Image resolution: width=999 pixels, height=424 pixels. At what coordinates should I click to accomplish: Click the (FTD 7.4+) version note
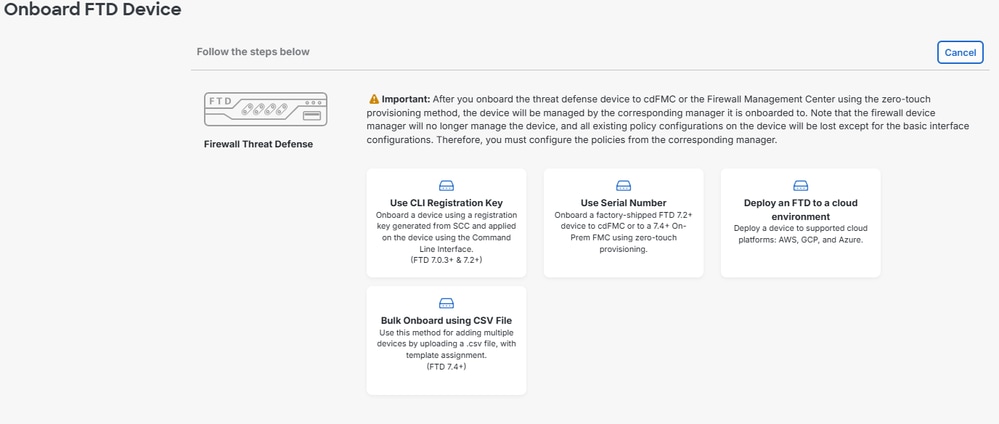(446, 367)
